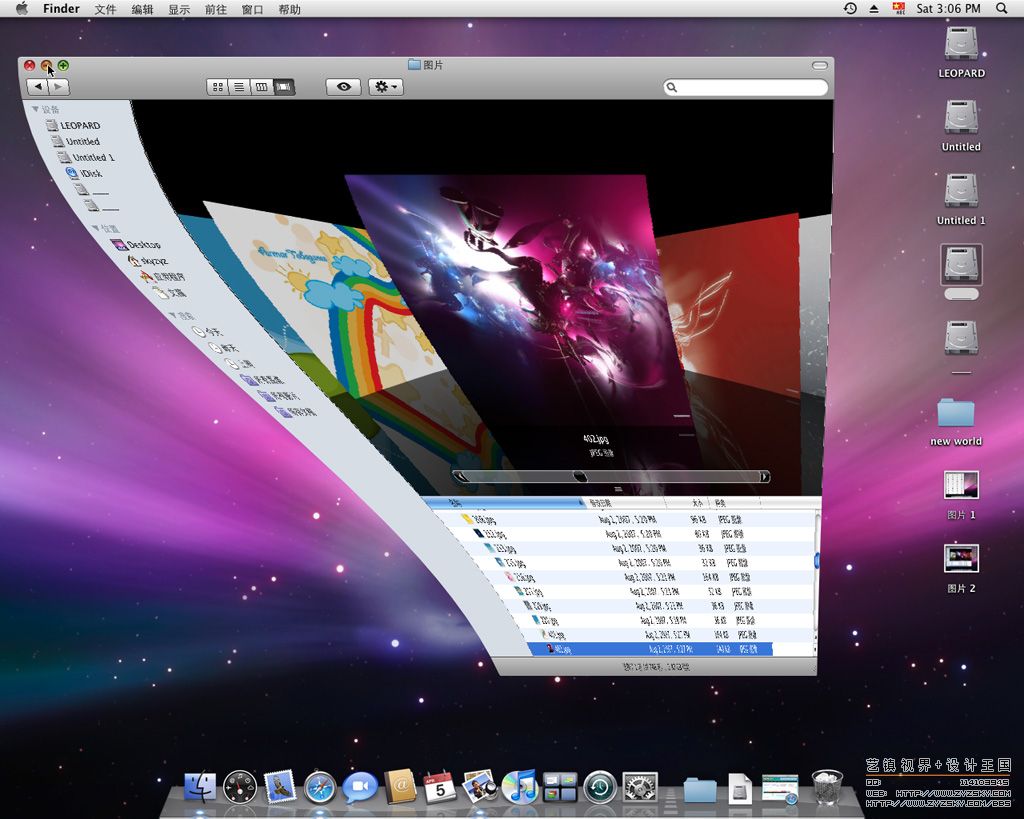
Task: Open the Finder menu
Action: pos(61,8)
